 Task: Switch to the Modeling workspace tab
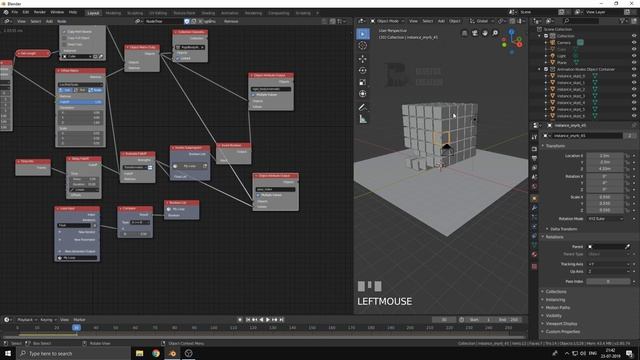(x=113, y=13)
